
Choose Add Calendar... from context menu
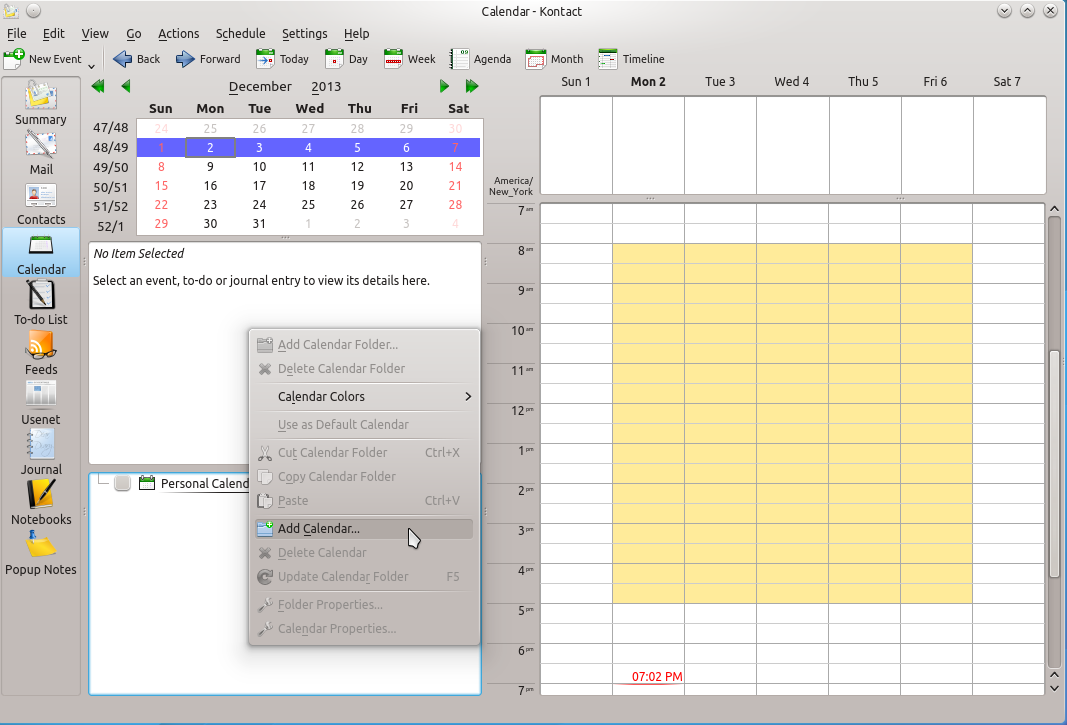364,528
